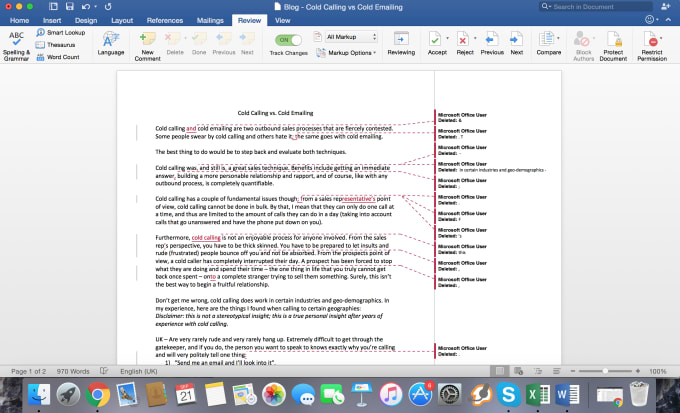The height and width of the screenshot is (413, 680).
Task: Click the zoom slider handle
Action: 605,371
